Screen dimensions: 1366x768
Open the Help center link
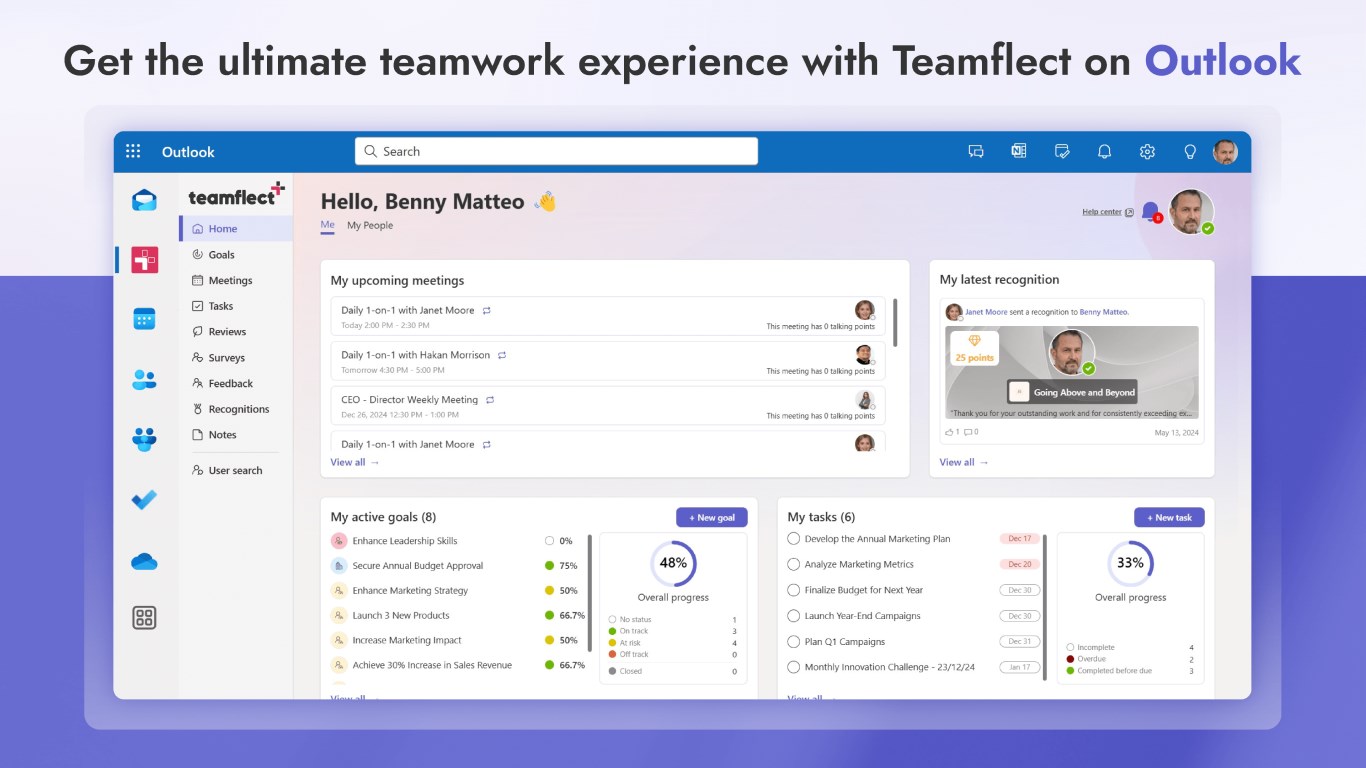click(x=1107, y=212)
